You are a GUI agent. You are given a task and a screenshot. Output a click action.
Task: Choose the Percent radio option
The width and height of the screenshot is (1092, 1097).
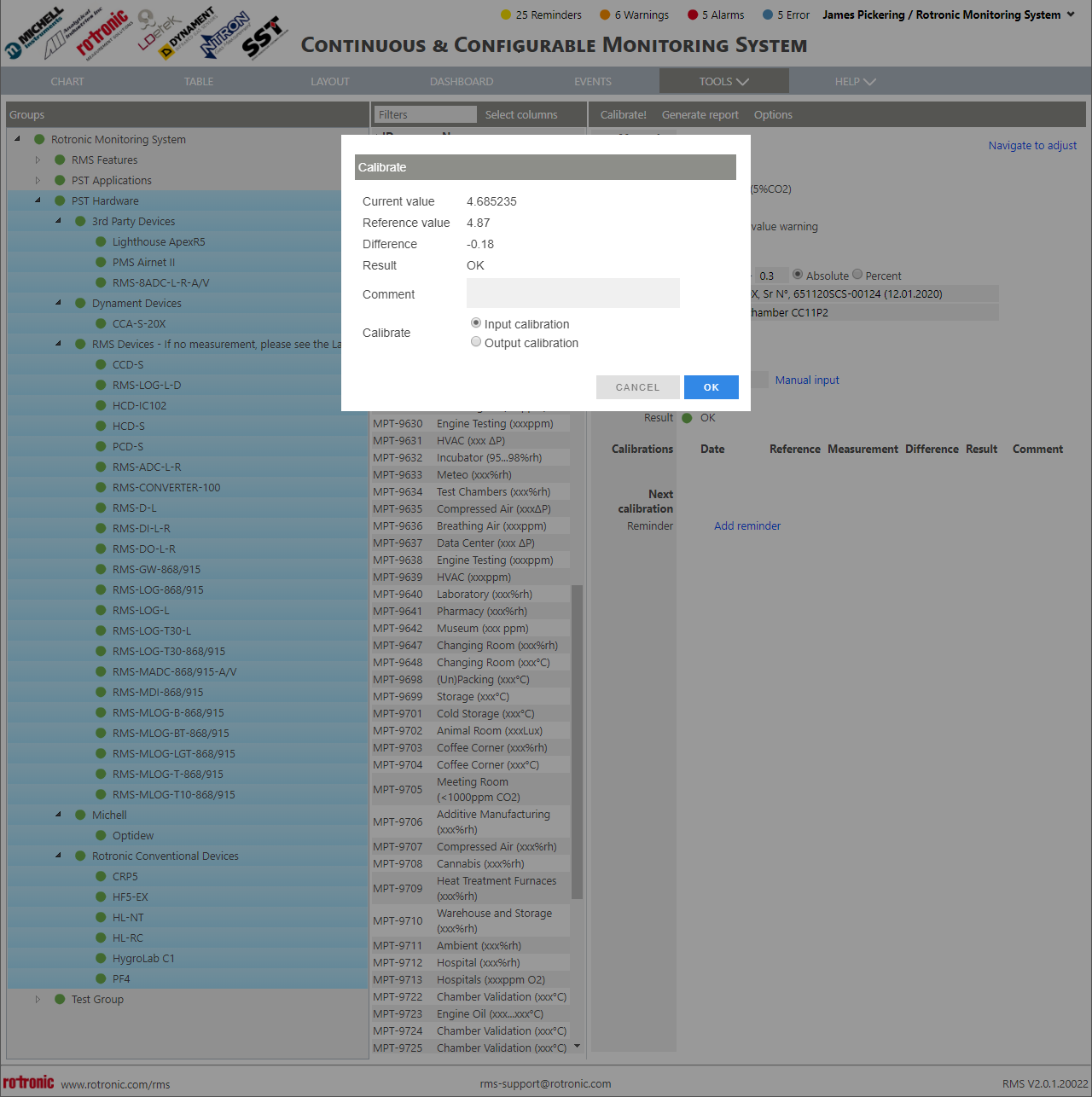857,275
